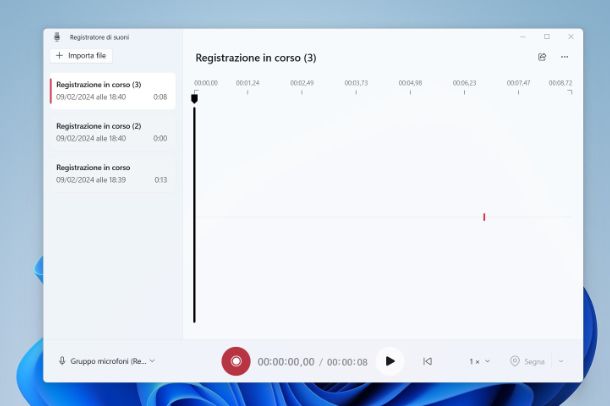Select the Registrazione in corso (3) recording
Image resolution: width=610 pixels, height=406 pixels.
coord(111,91)
